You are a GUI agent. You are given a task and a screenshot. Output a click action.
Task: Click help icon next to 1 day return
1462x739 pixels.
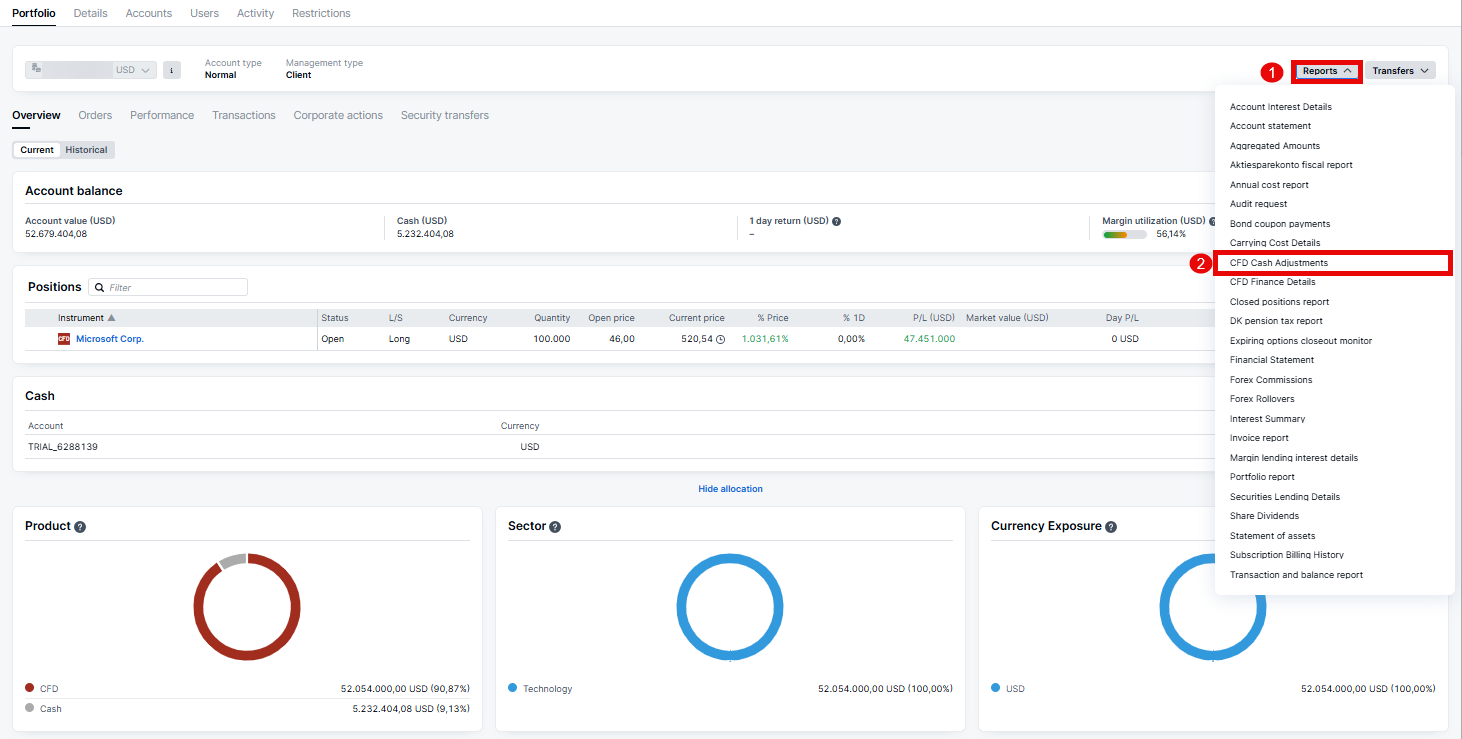pyautogui.click(x=836, y=221)
